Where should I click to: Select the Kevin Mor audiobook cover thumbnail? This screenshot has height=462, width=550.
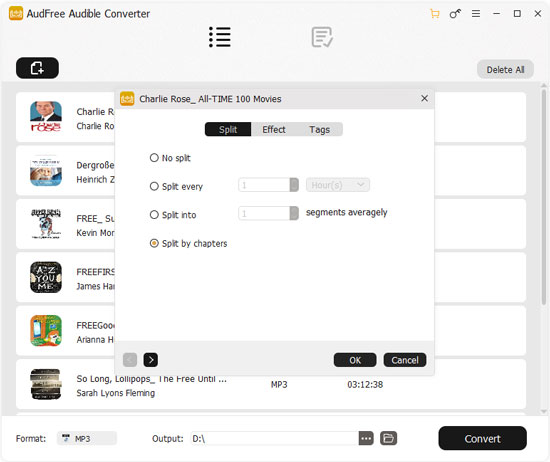pyautogui.click(x=46, y=224)
